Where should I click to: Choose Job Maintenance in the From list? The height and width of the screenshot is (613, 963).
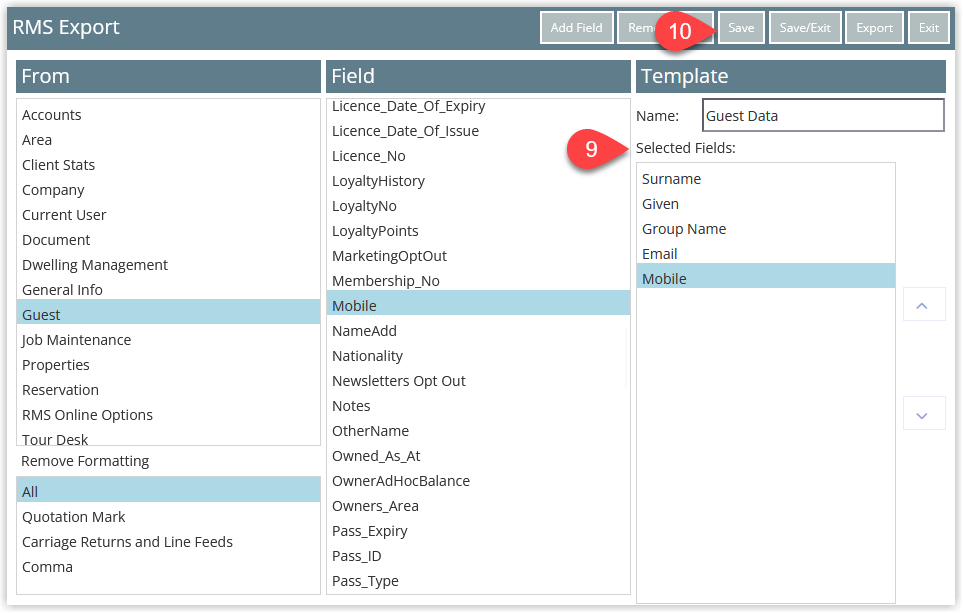click(168, 340)
